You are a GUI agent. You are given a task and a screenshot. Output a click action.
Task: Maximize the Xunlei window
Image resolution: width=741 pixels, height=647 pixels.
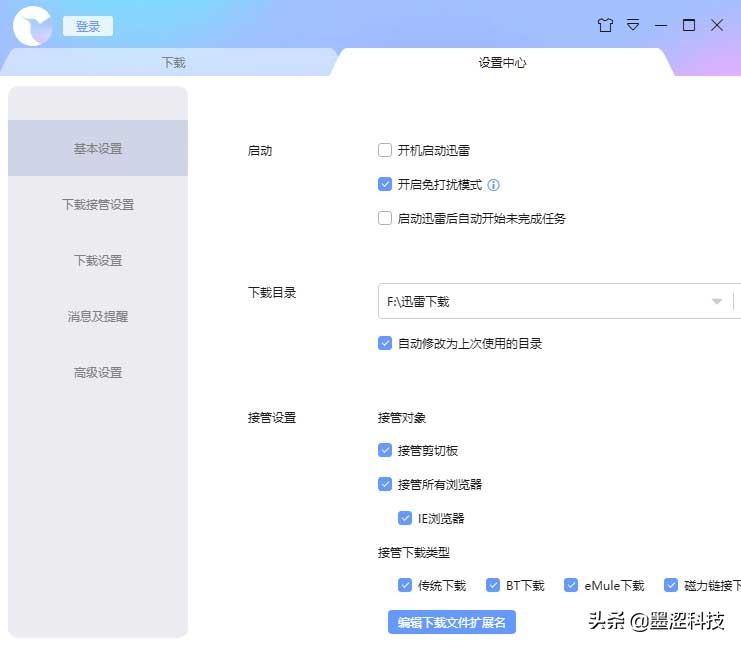click(689, 25)
